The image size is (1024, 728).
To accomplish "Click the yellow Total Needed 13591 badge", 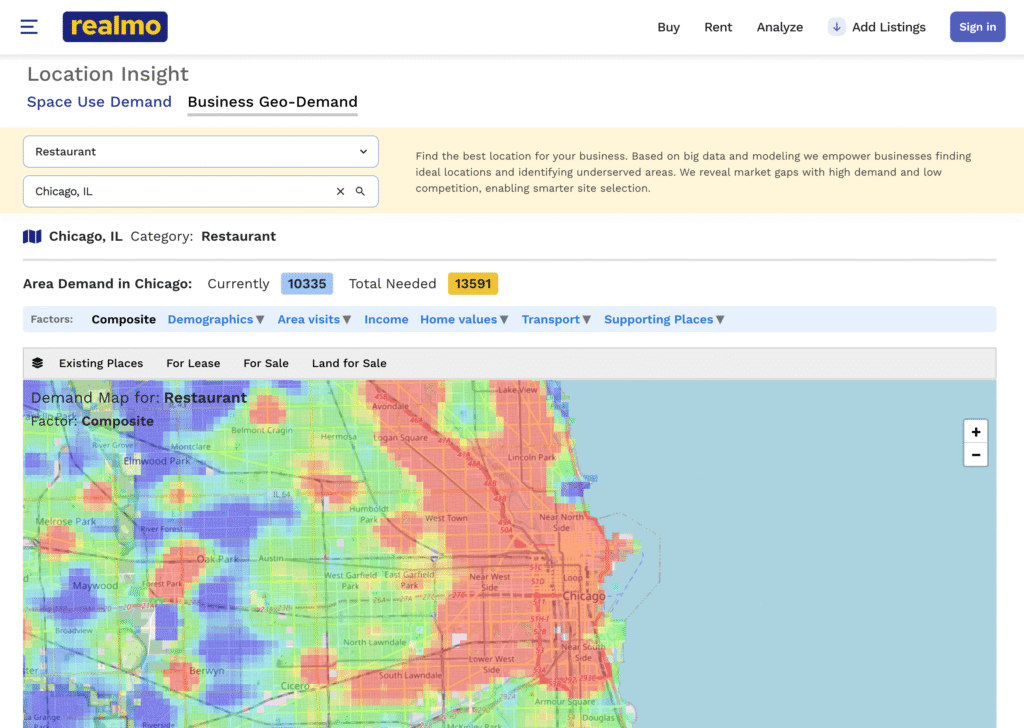I will point(472,284).
